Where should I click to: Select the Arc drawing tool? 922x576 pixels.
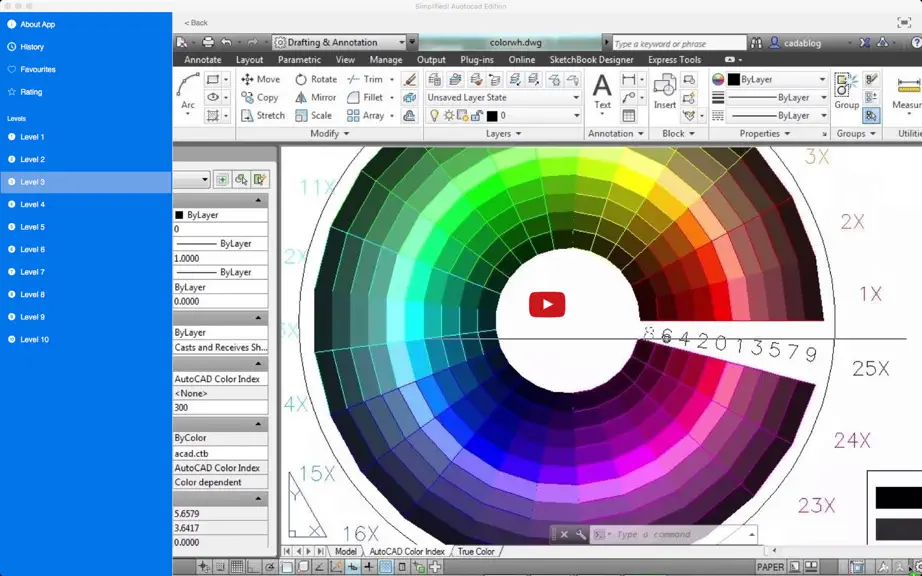tap(188, 93)
